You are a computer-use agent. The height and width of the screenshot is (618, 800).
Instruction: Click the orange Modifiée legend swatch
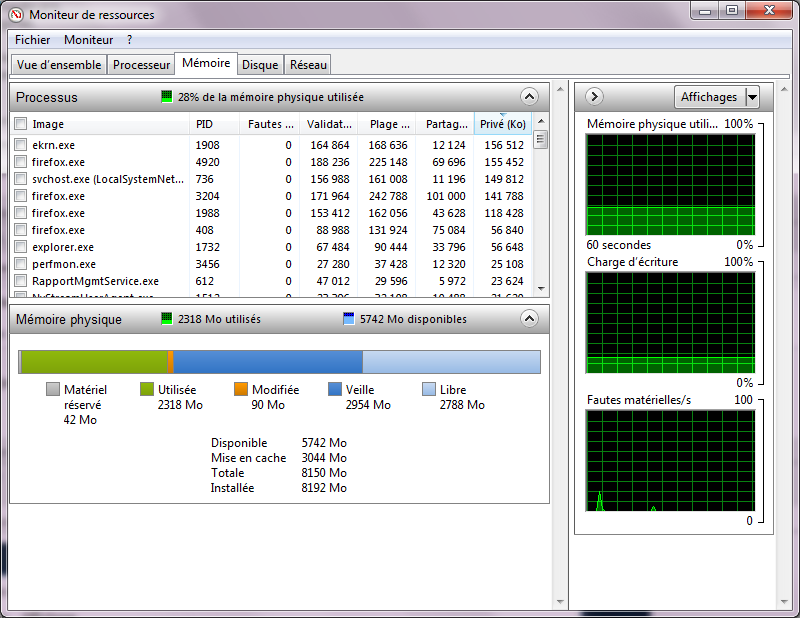point(241,389)
